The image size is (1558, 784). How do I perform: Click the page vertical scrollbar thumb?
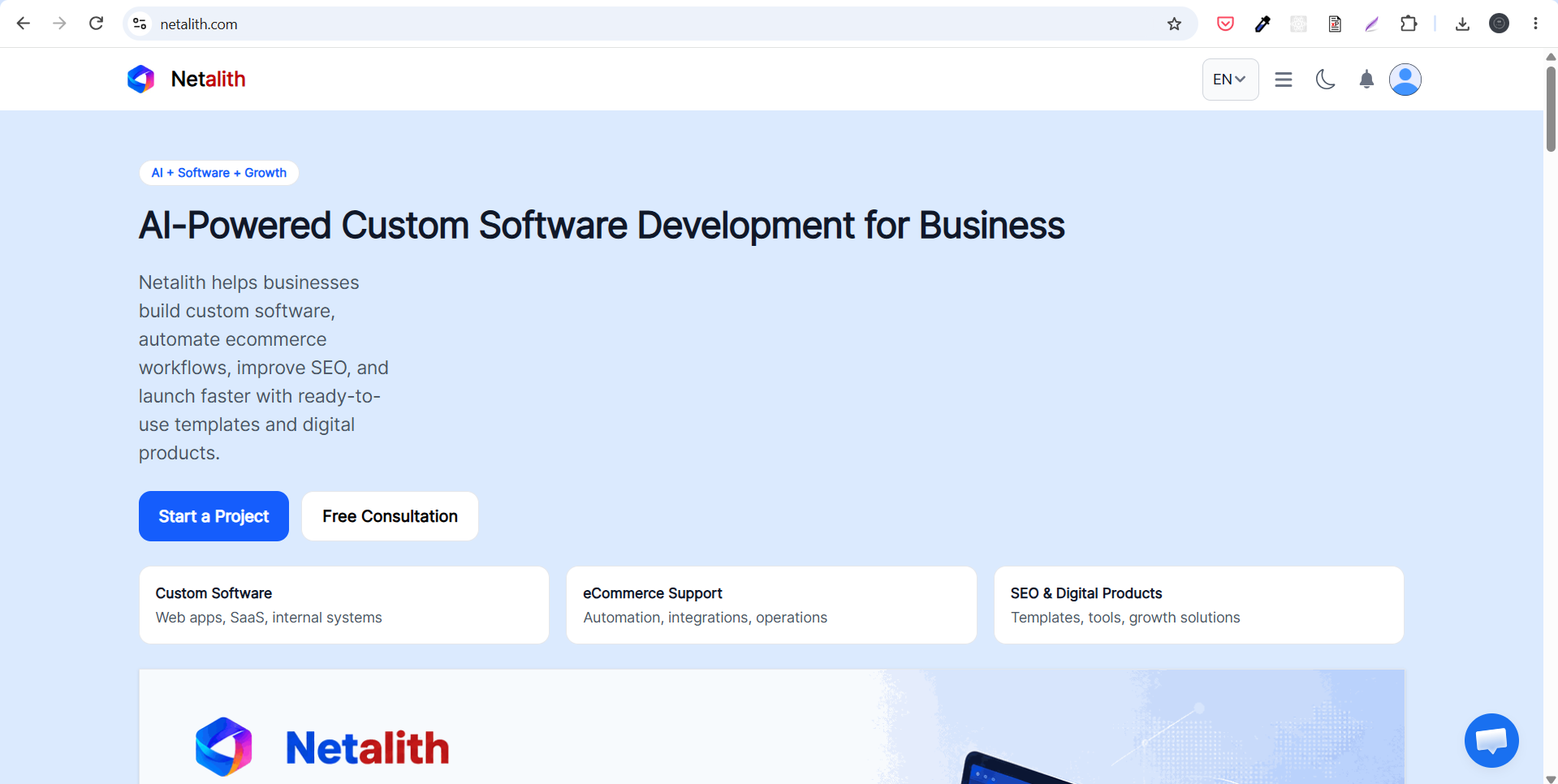click(1551, 108)
